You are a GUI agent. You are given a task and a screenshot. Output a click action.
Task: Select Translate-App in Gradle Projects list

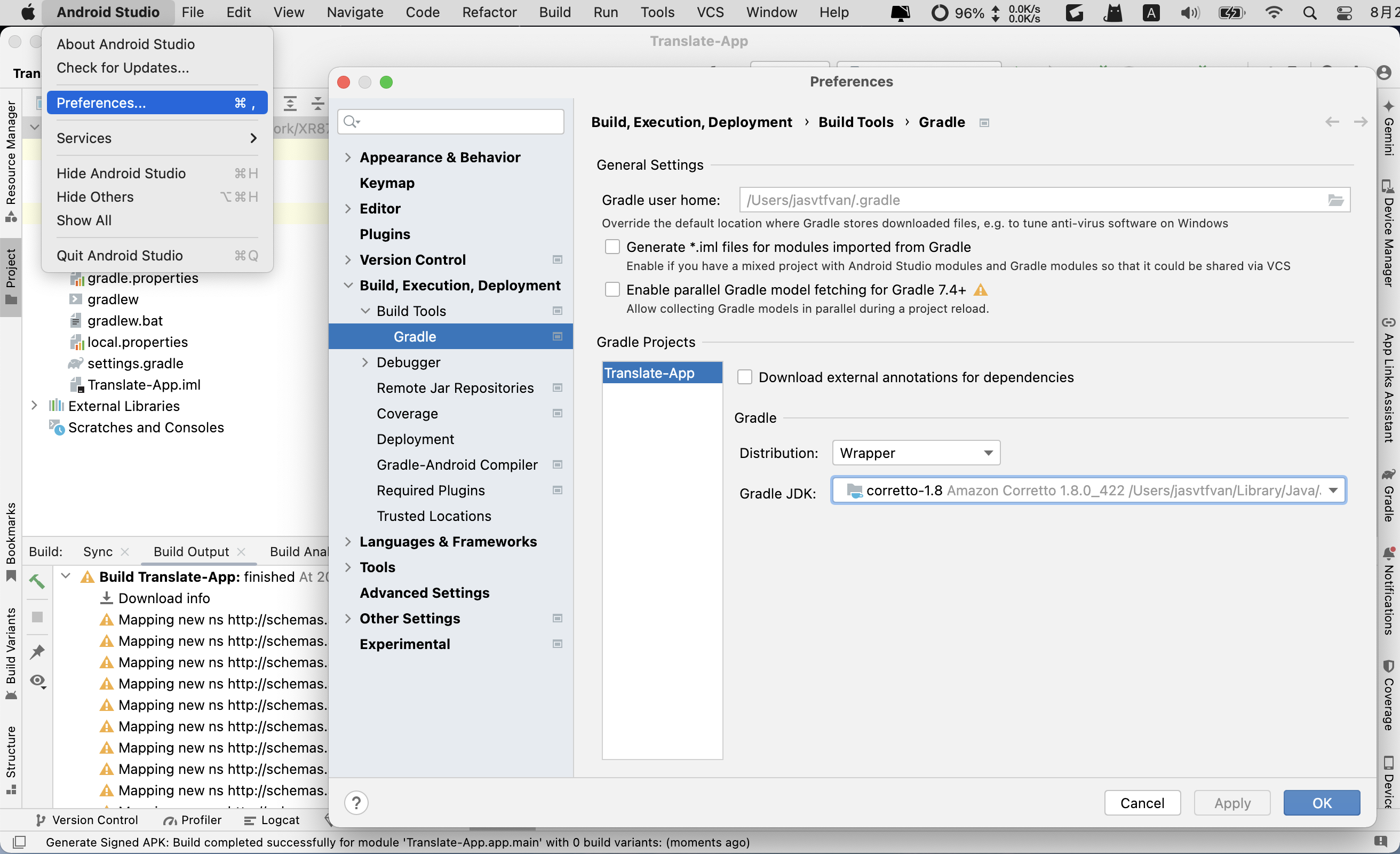click(662, 373)
